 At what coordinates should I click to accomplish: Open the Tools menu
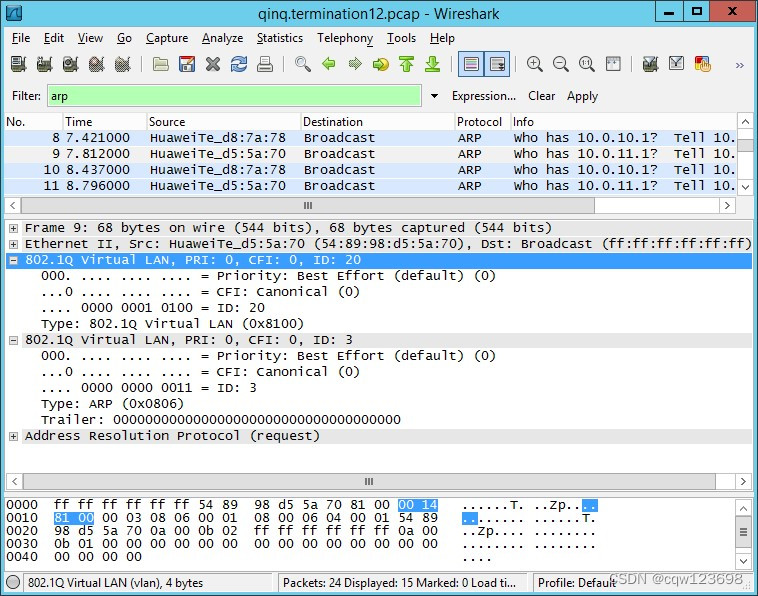tap(401, 38)
